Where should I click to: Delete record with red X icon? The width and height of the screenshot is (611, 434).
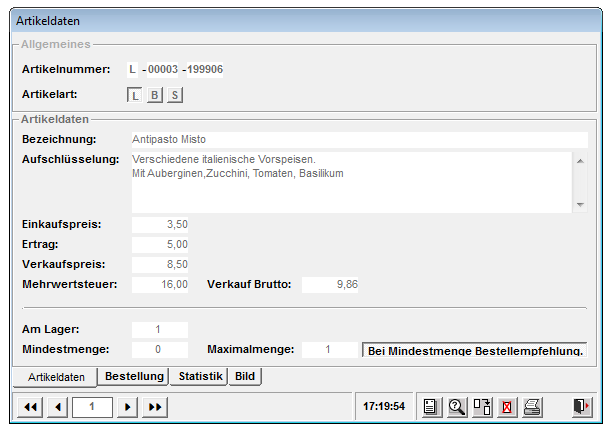(508, 407)
